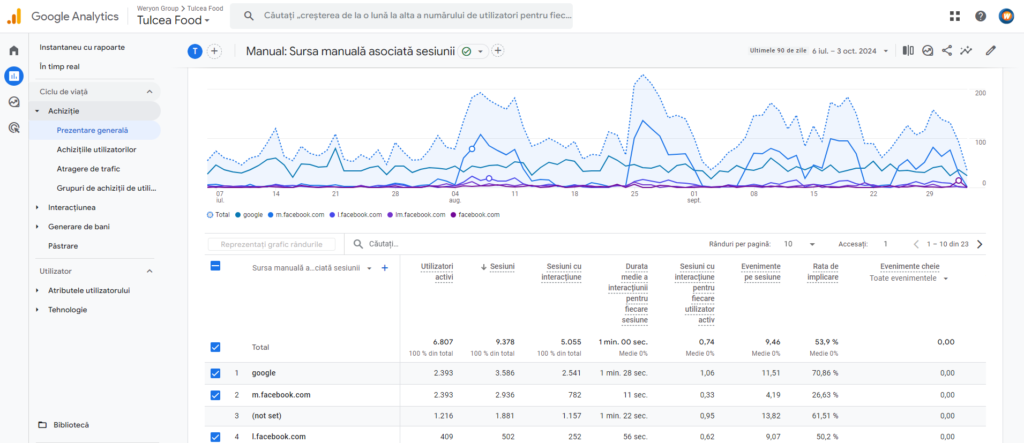Open Achizițiile utilizatorilor report

tap(96, 149)
